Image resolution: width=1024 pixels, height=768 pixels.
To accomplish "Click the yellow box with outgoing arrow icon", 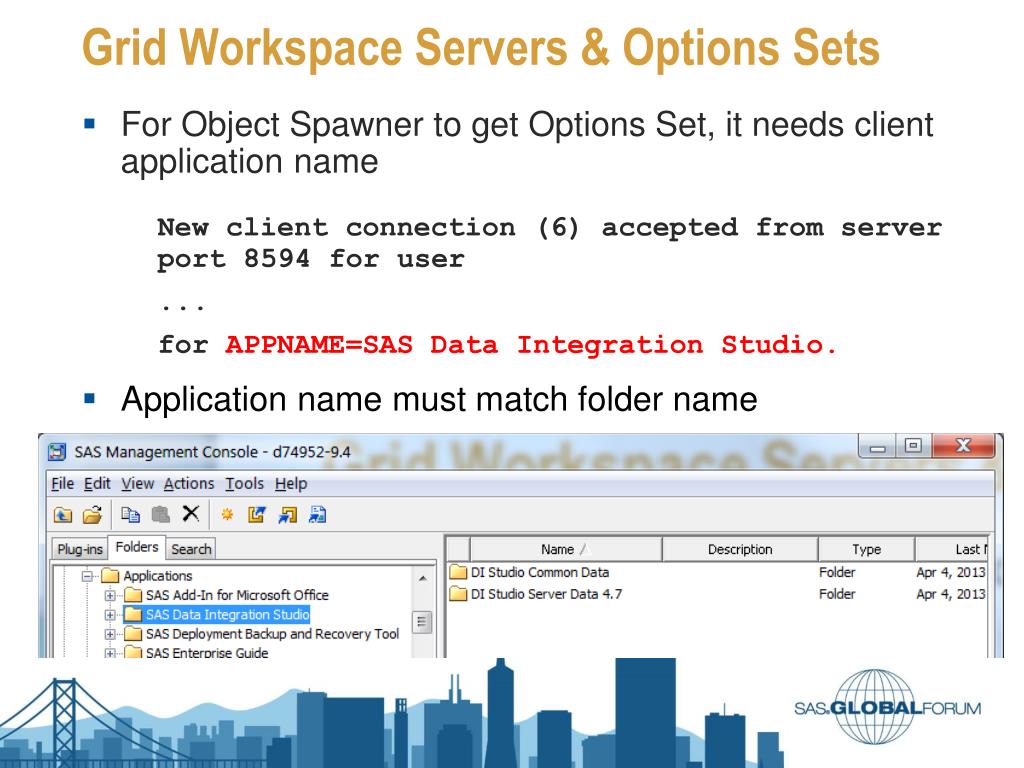I will [x=257, y=515].
